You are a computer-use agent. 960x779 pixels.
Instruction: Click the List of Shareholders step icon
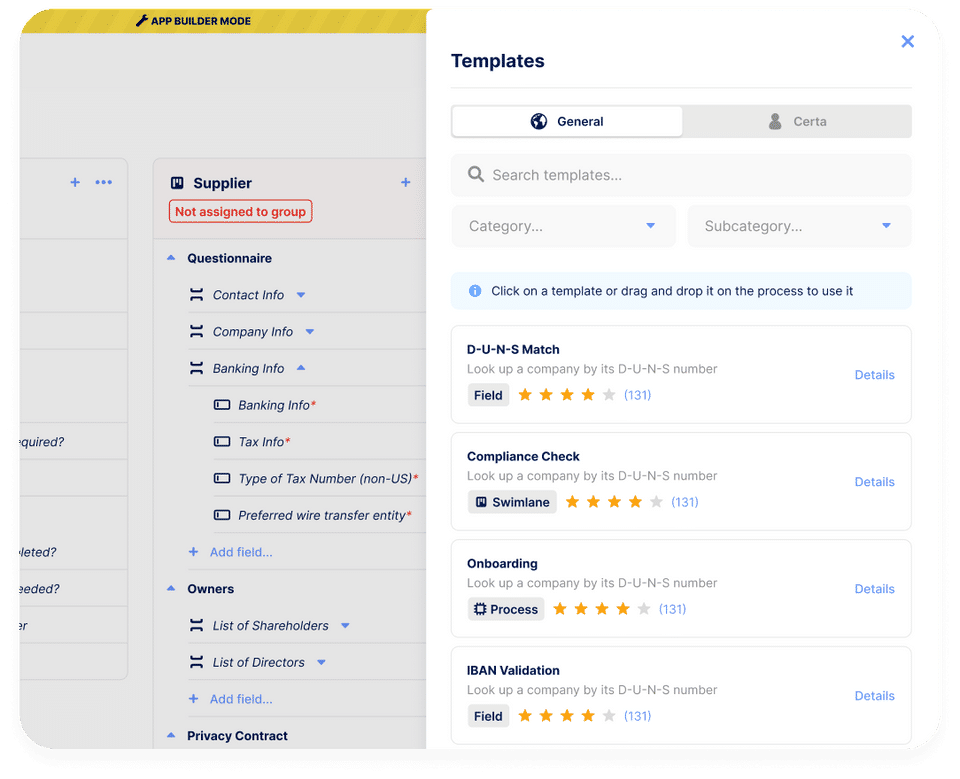pyautogui.click(x=196, y=625)
